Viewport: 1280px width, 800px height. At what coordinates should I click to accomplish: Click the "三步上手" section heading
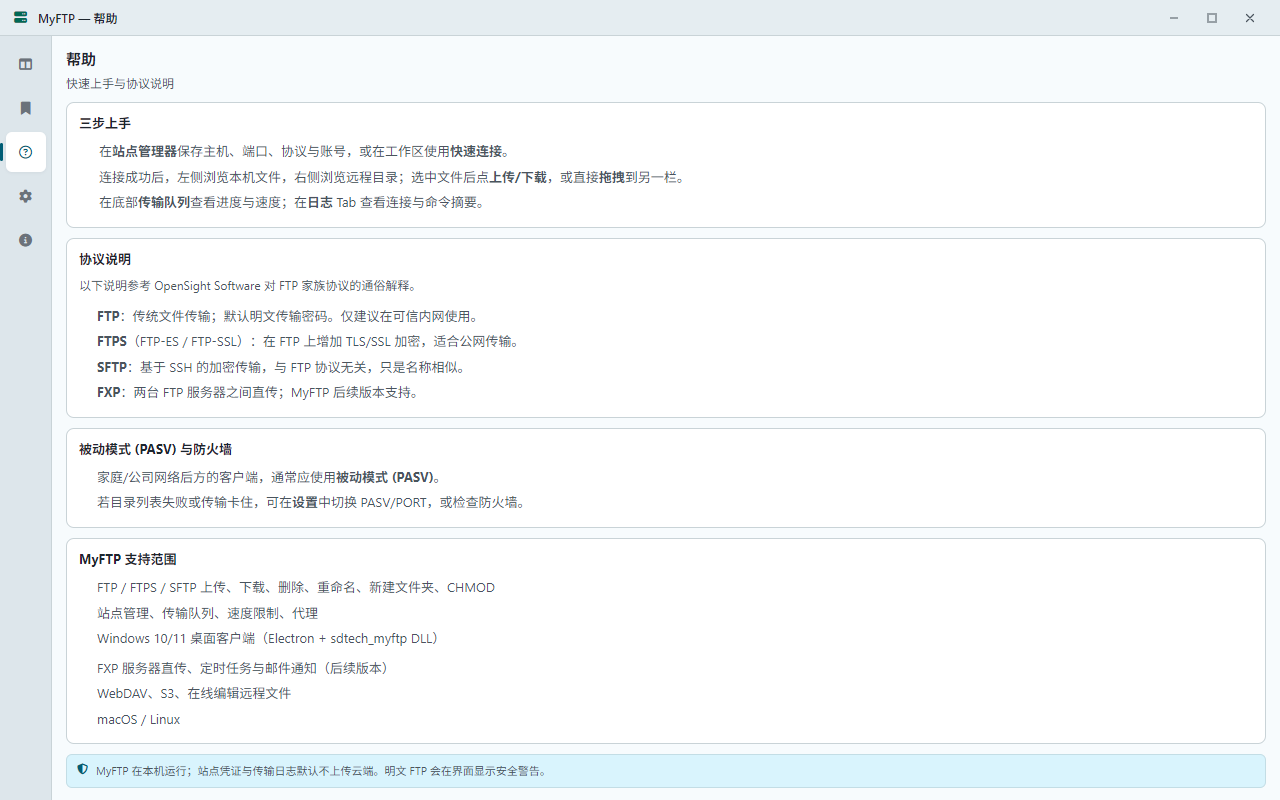coord(105,123)
